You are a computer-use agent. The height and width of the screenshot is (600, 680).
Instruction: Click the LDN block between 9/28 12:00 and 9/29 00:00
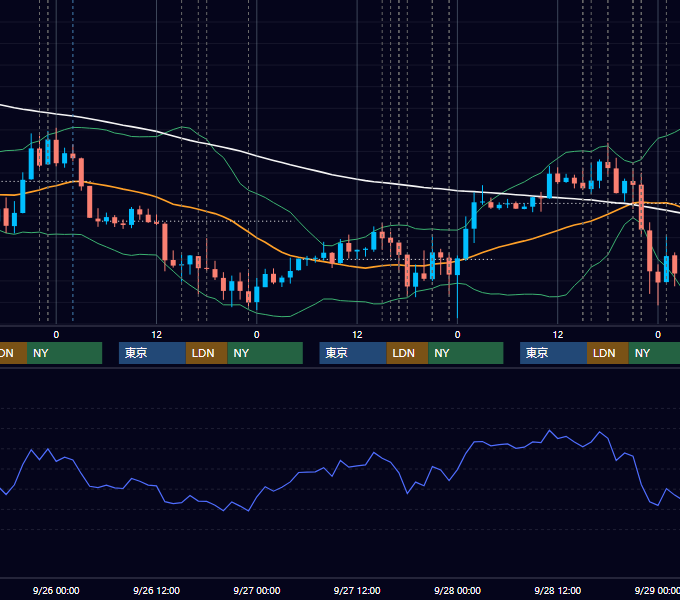click(608, 353)
